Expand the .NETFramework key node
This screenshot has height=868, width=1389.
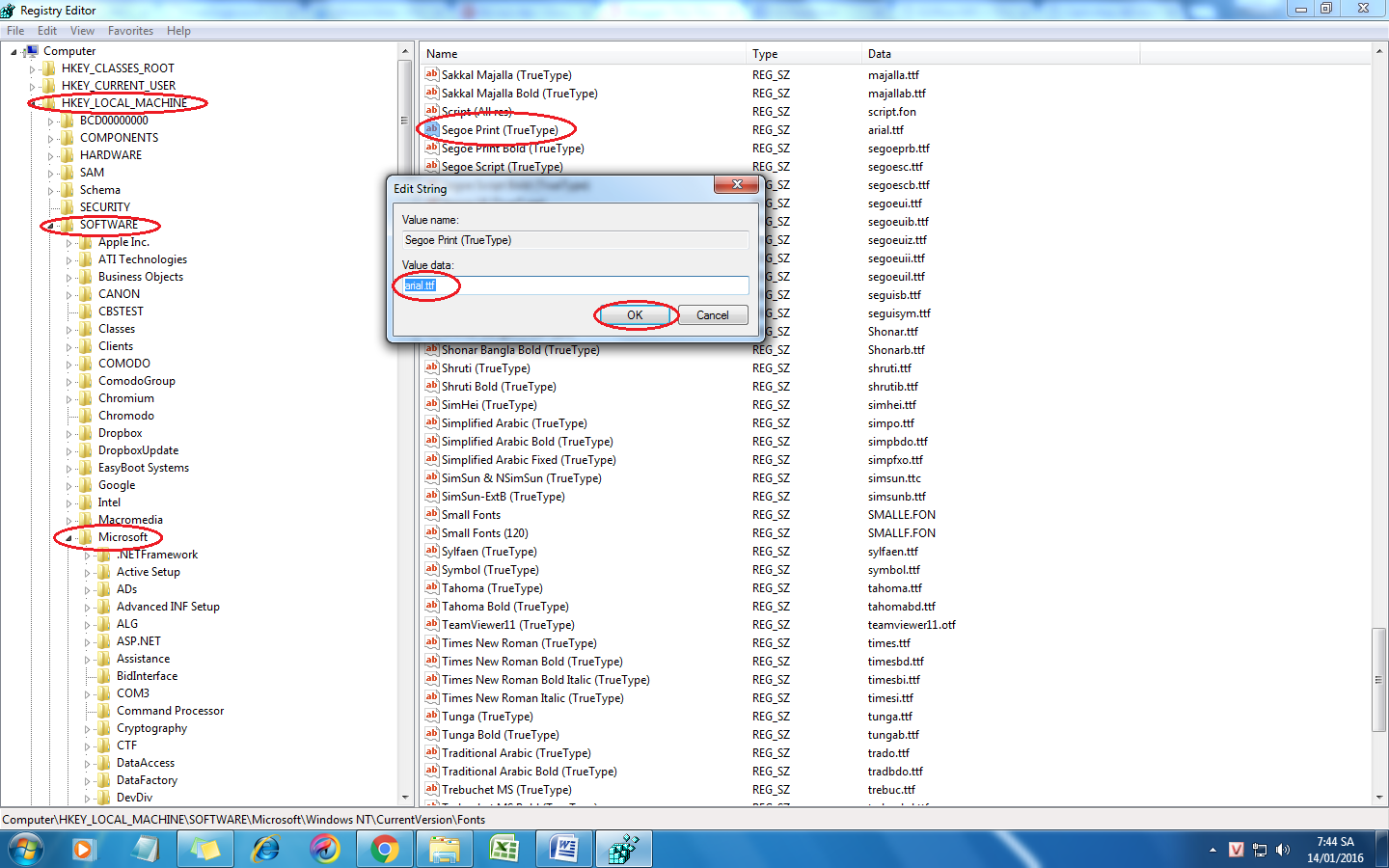point(87,556)
